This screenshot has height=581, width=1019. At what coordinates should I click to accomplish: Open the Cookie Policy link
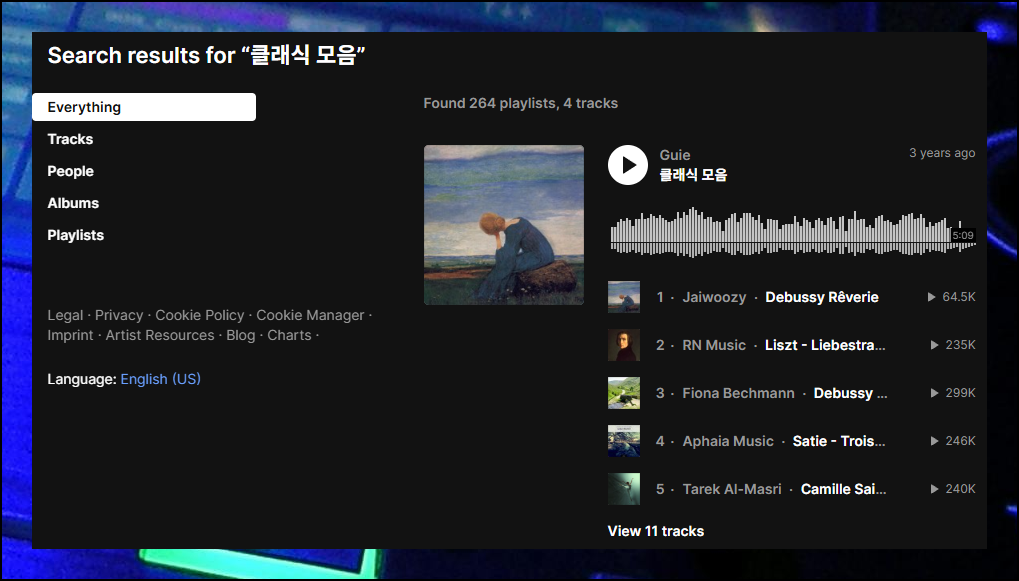click(200, 315)
